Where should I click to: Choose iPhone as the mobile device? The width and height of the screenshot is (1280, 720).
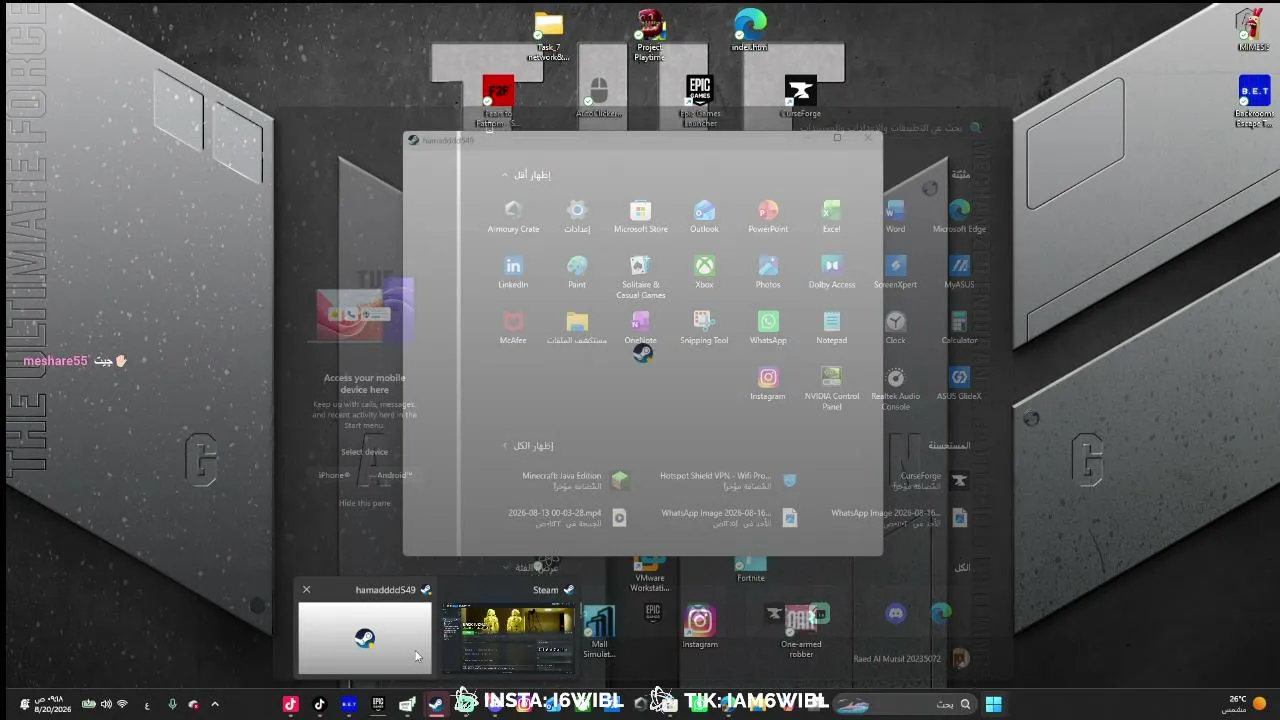tap(334, 475)
